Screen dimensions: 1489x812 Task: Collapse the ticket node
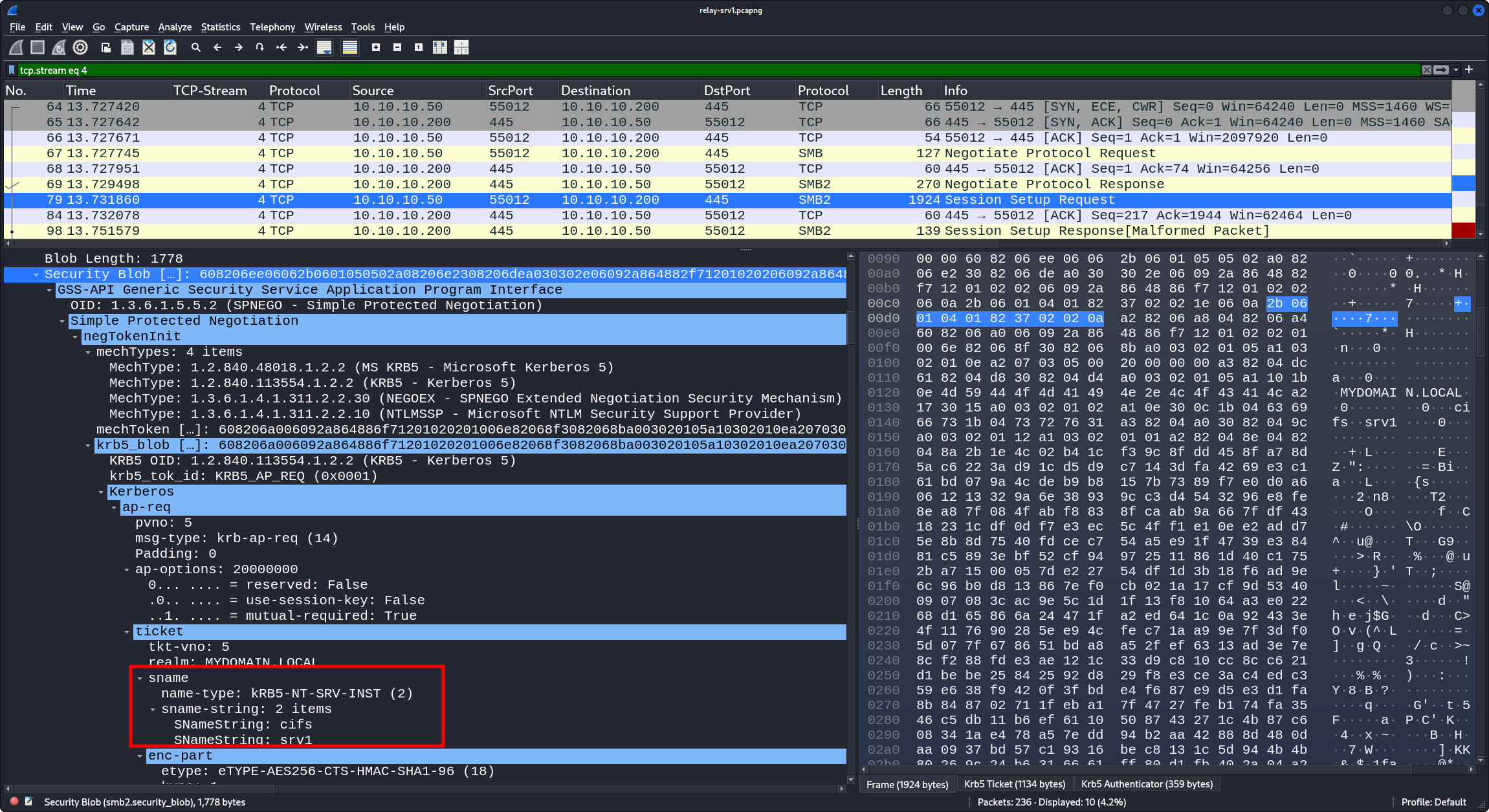[127, 631]
